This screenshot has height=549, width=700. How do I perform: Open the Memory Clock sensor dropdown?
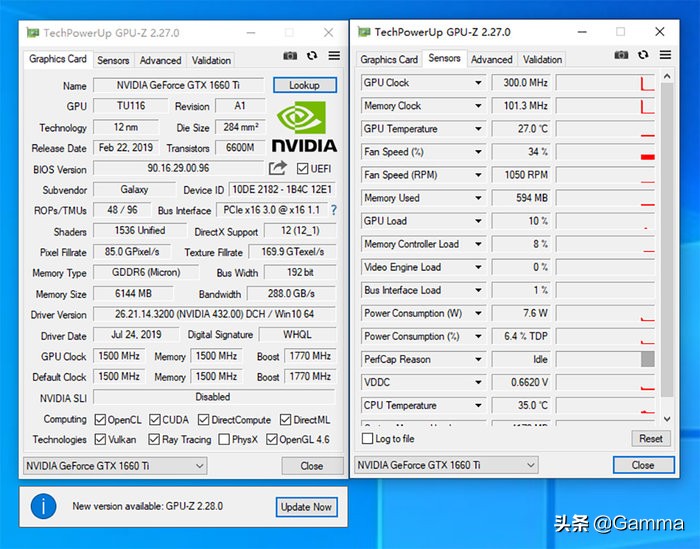[x=478, y=106]
